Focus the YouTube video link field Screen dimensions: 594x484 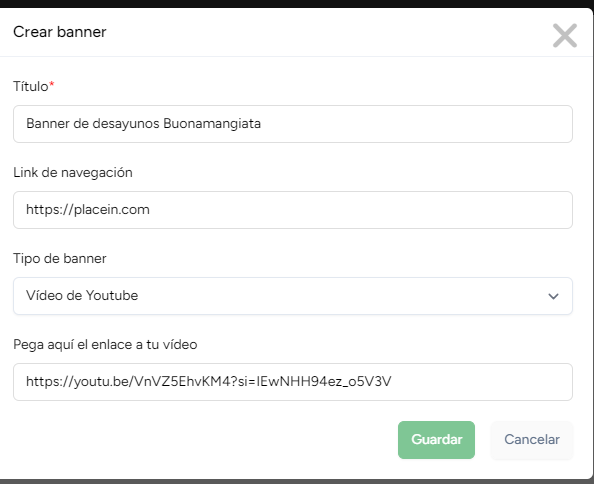pos(293,382)
